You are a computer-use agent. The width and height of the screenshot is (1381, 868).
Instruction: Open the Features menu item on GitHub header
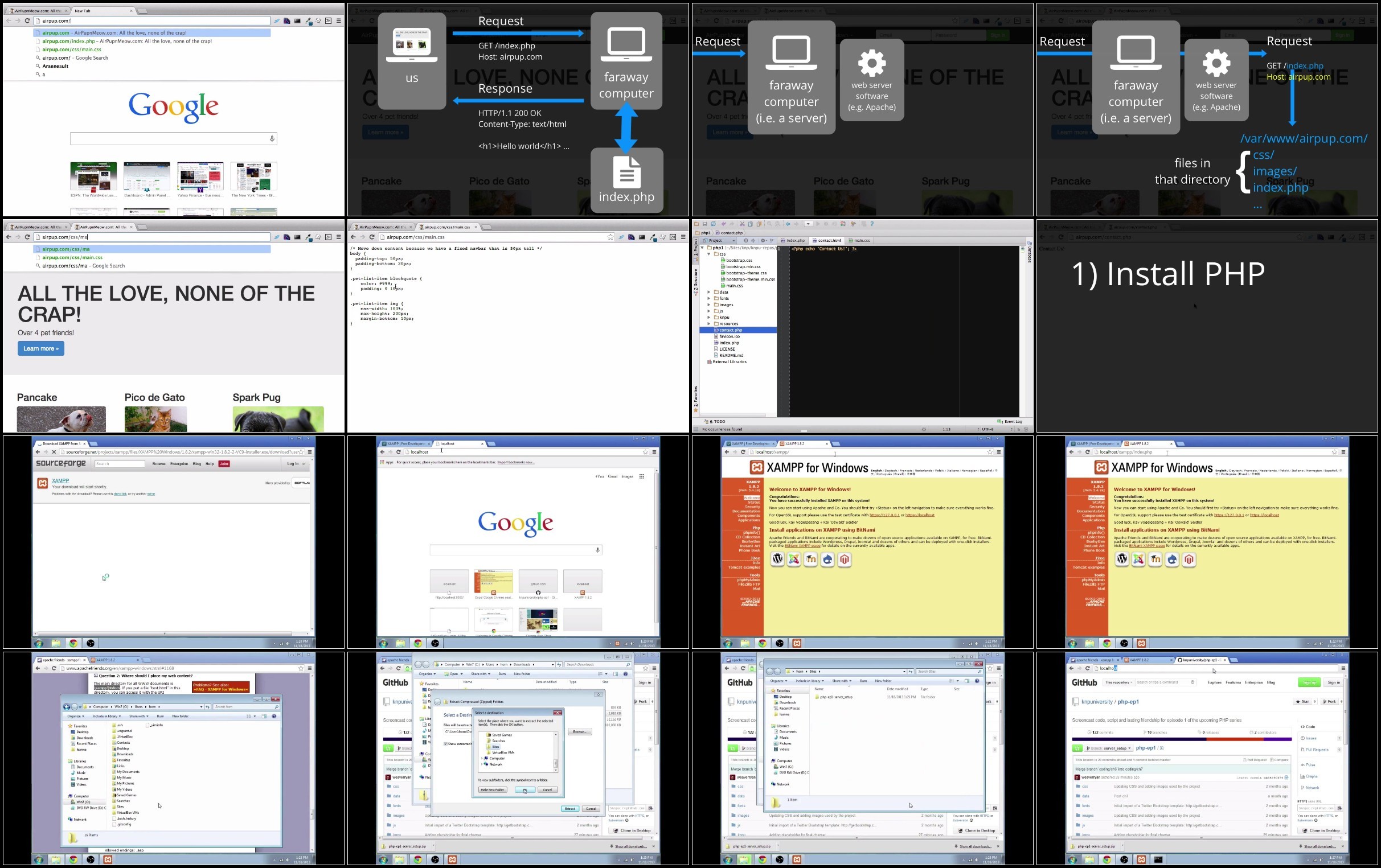pos(1234,682)
